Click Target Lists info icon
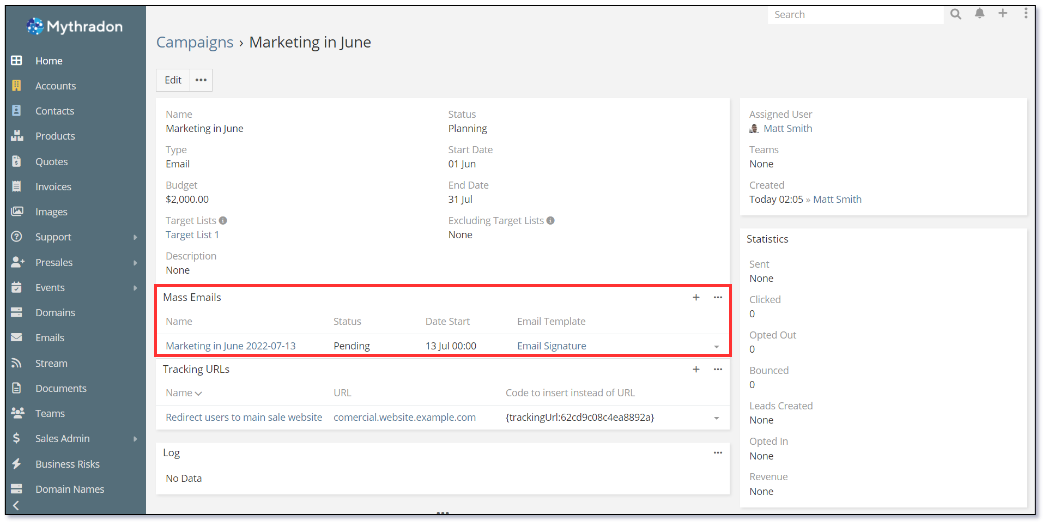 (223, 220)
